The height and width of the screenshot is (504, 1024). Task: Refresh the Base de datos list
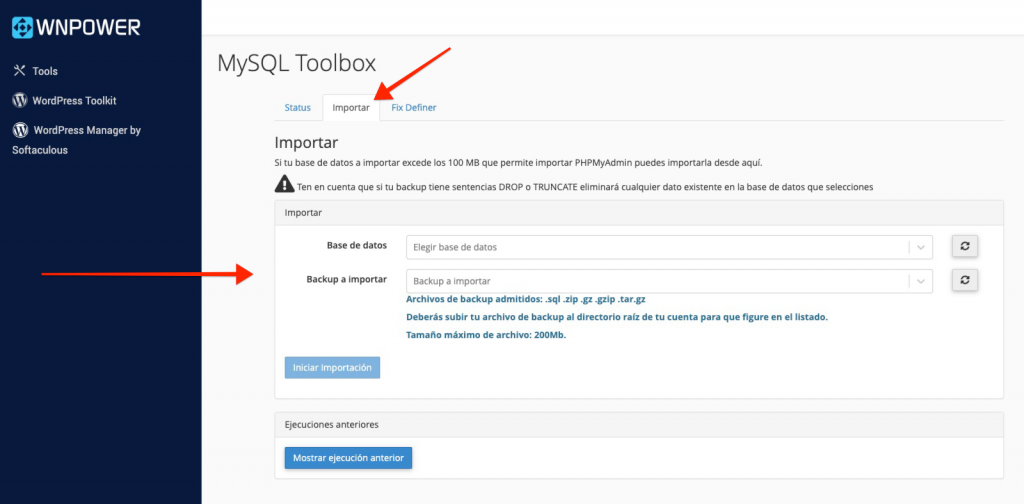[x=965, y=246]
